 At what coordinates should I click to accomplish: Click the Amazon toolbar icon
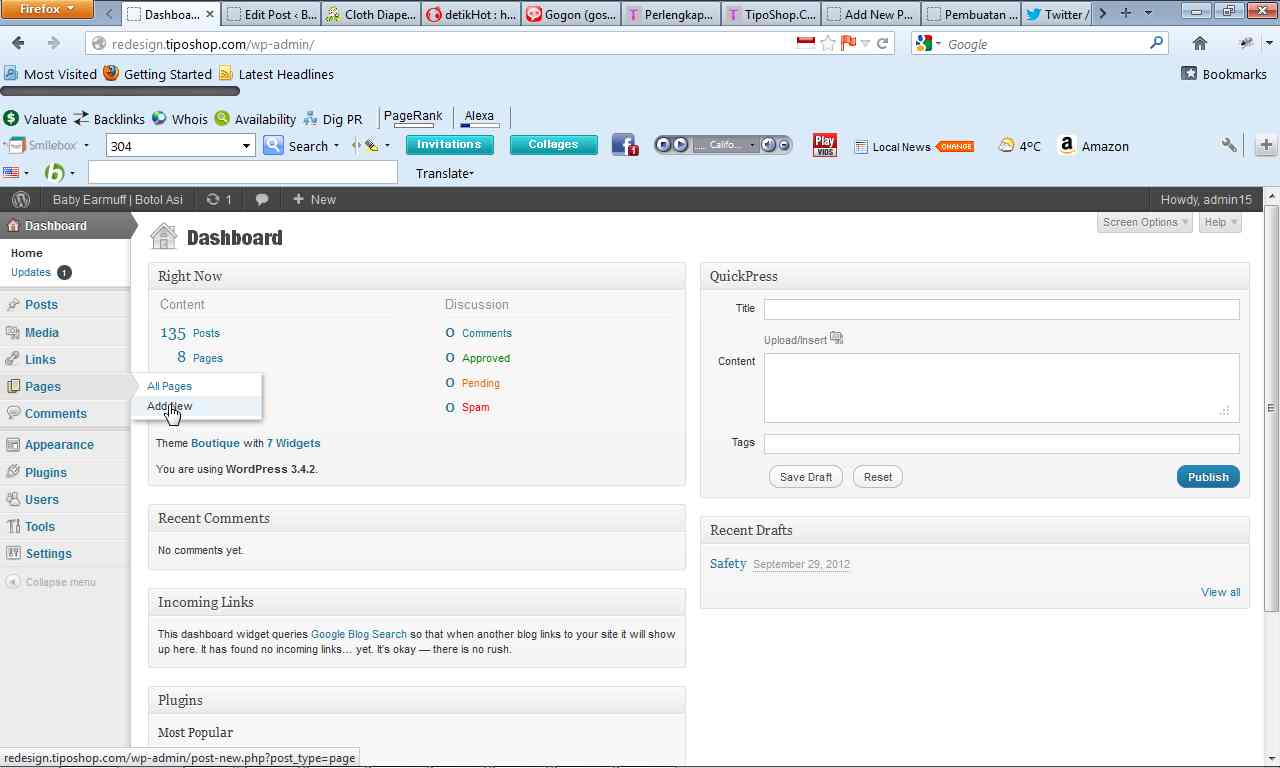(1067, 146)
